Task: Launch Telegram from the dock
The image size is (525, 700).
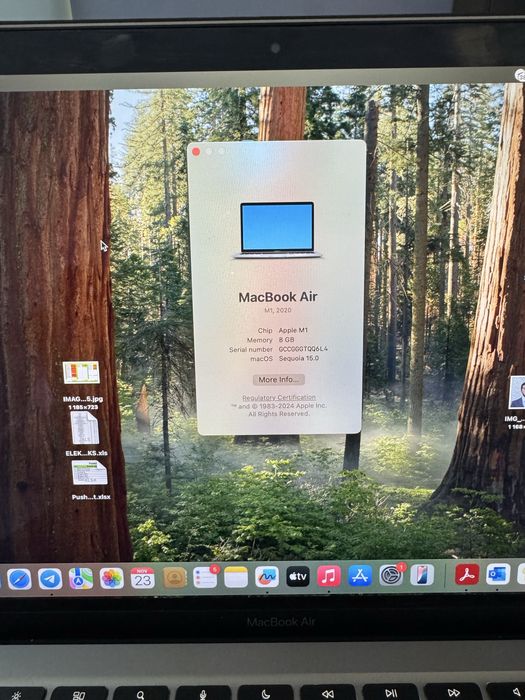Action: coord(50,579)
